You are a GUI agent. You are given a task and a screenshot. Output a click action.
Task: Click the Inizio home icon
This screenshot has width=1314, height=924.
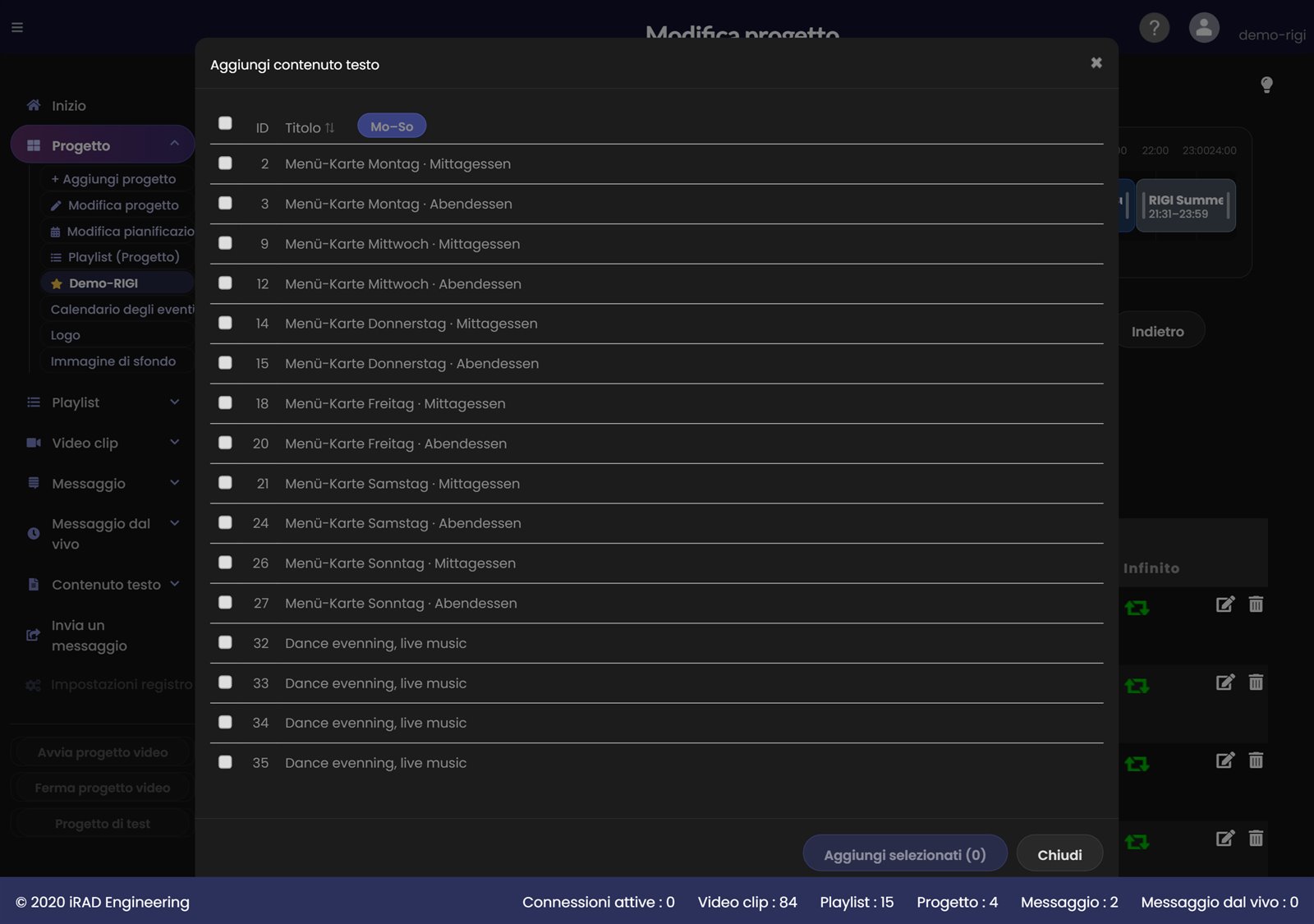34,105
